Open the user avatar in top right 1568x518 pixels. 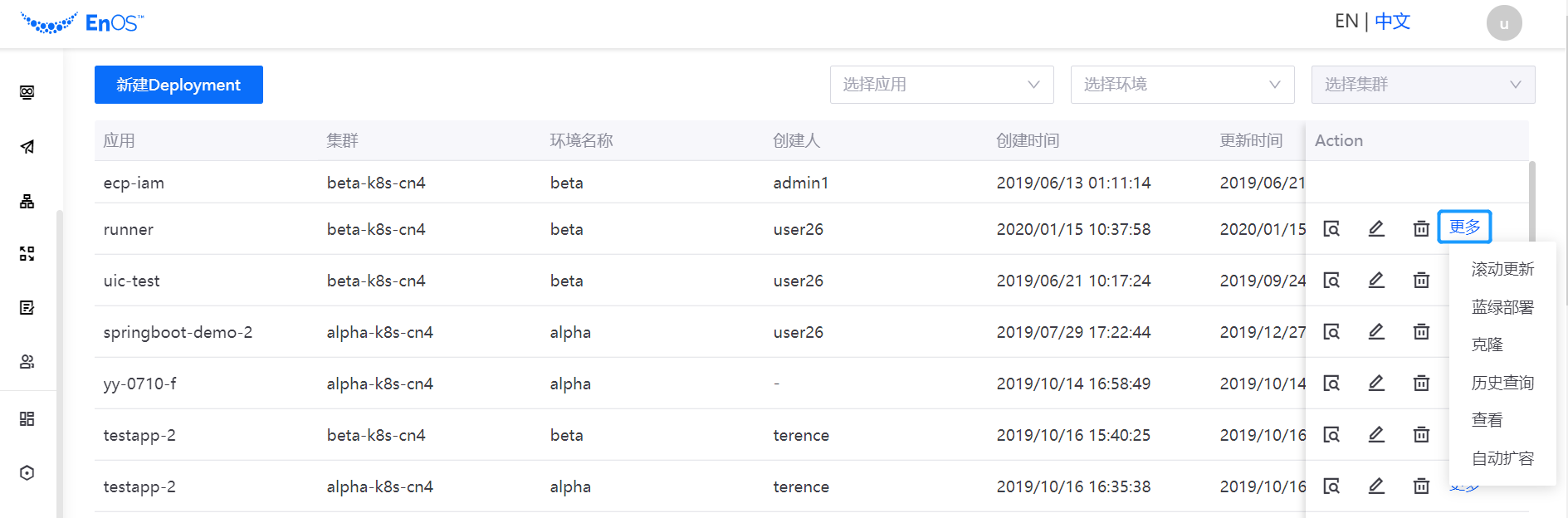click(1503, 23)
